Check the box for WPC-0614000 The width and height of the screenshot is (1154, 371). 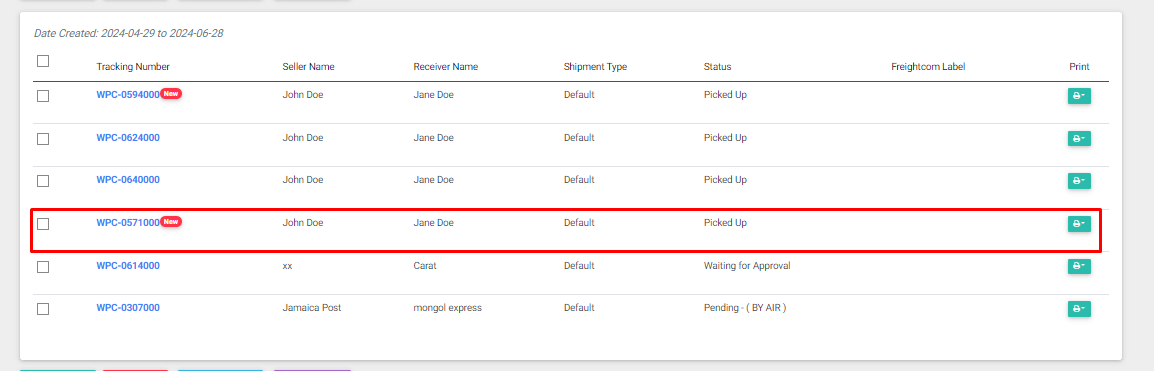43,266
